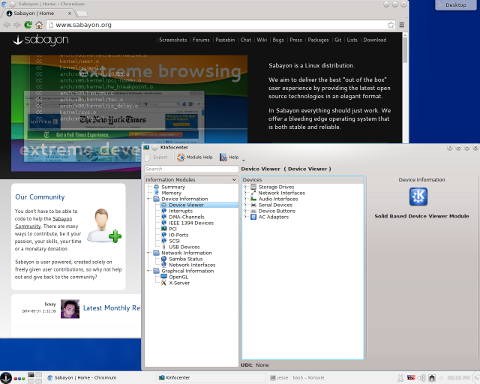
Task: Open the Screenshots navigation link
Action: click(x=173, y=40)
